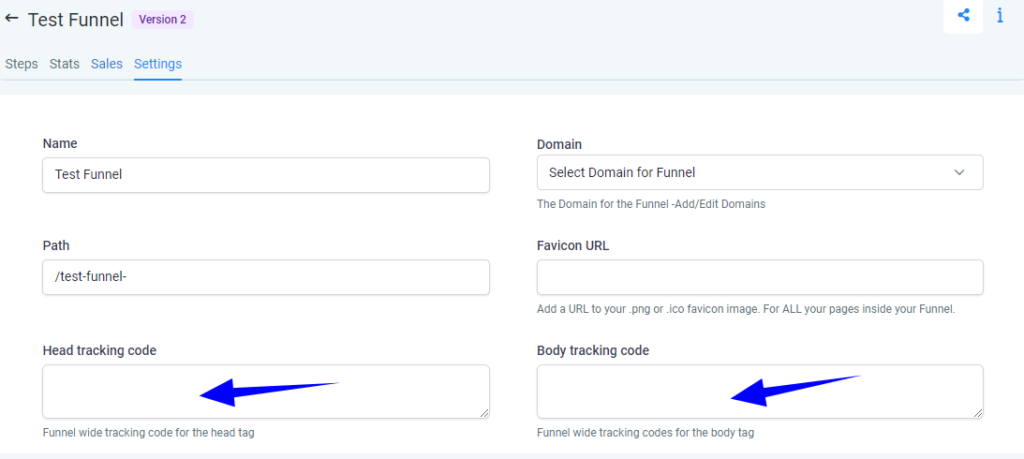Click the share icon at top right
Screen dimensions: 1024x459
pos(964,15)
